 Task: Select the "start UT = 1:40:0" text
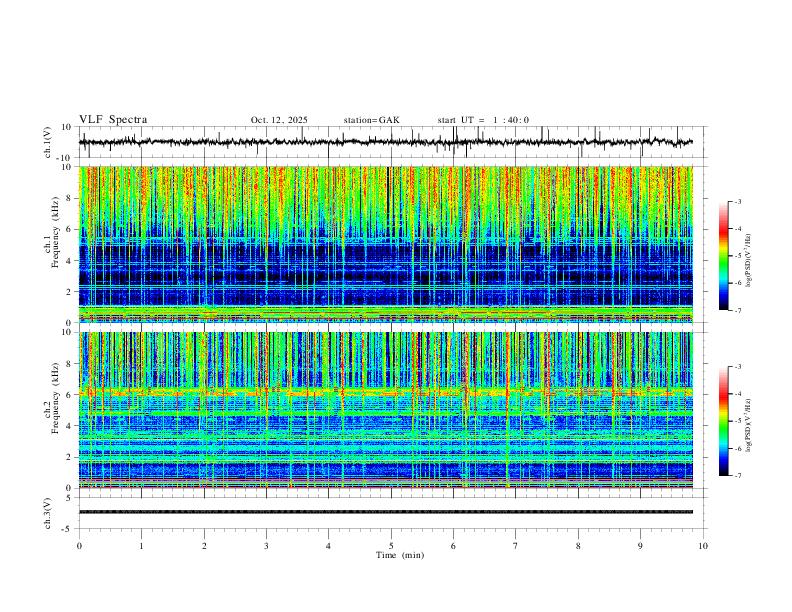[483, 120]
